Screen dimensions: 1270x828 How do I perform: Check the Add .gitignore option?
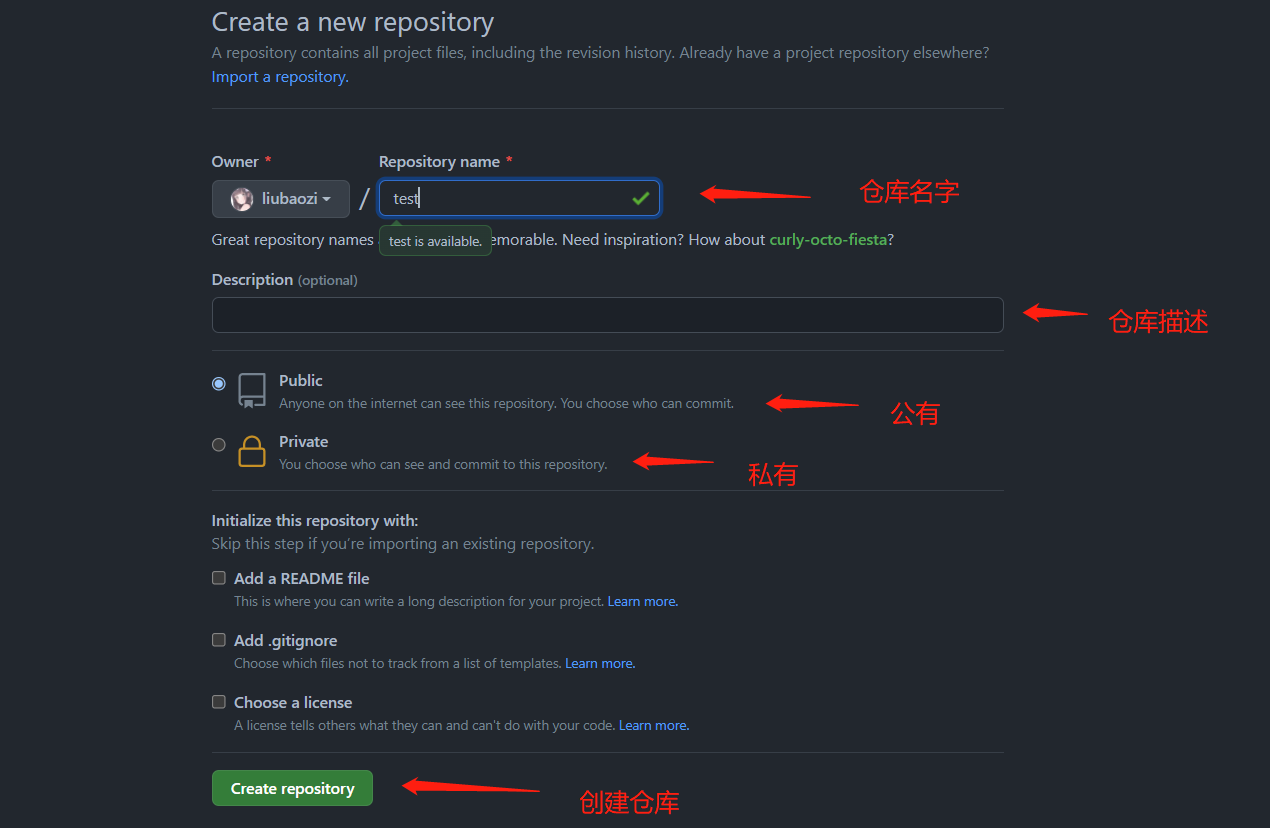point(219,640)
